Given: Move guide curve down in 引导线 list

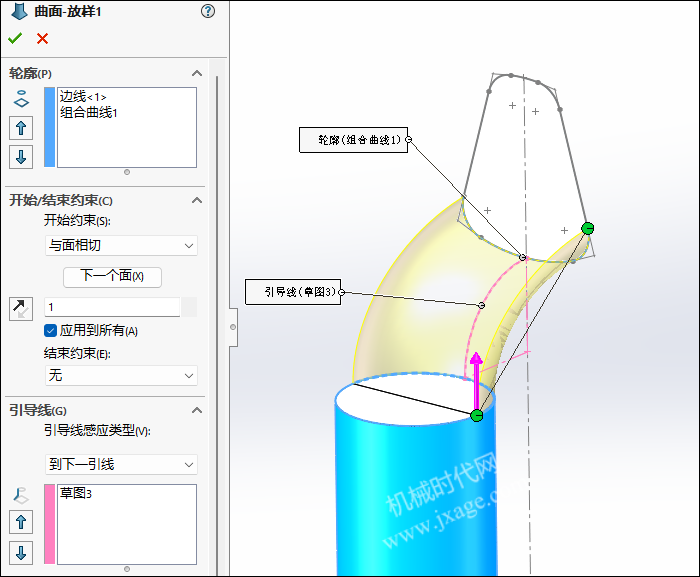Looking at the screenshot, I should point(21,552).
